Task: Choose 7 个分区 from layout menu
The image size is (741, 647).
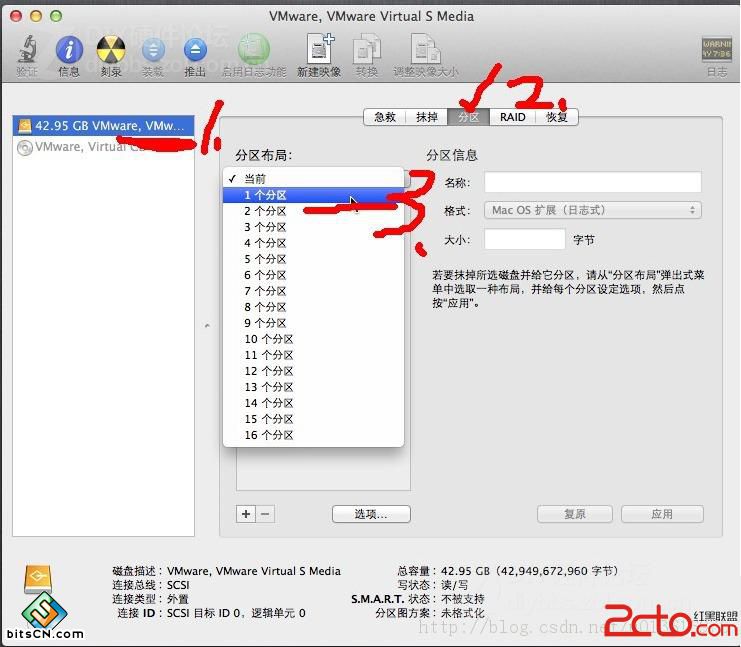Action: click(313, 291)
